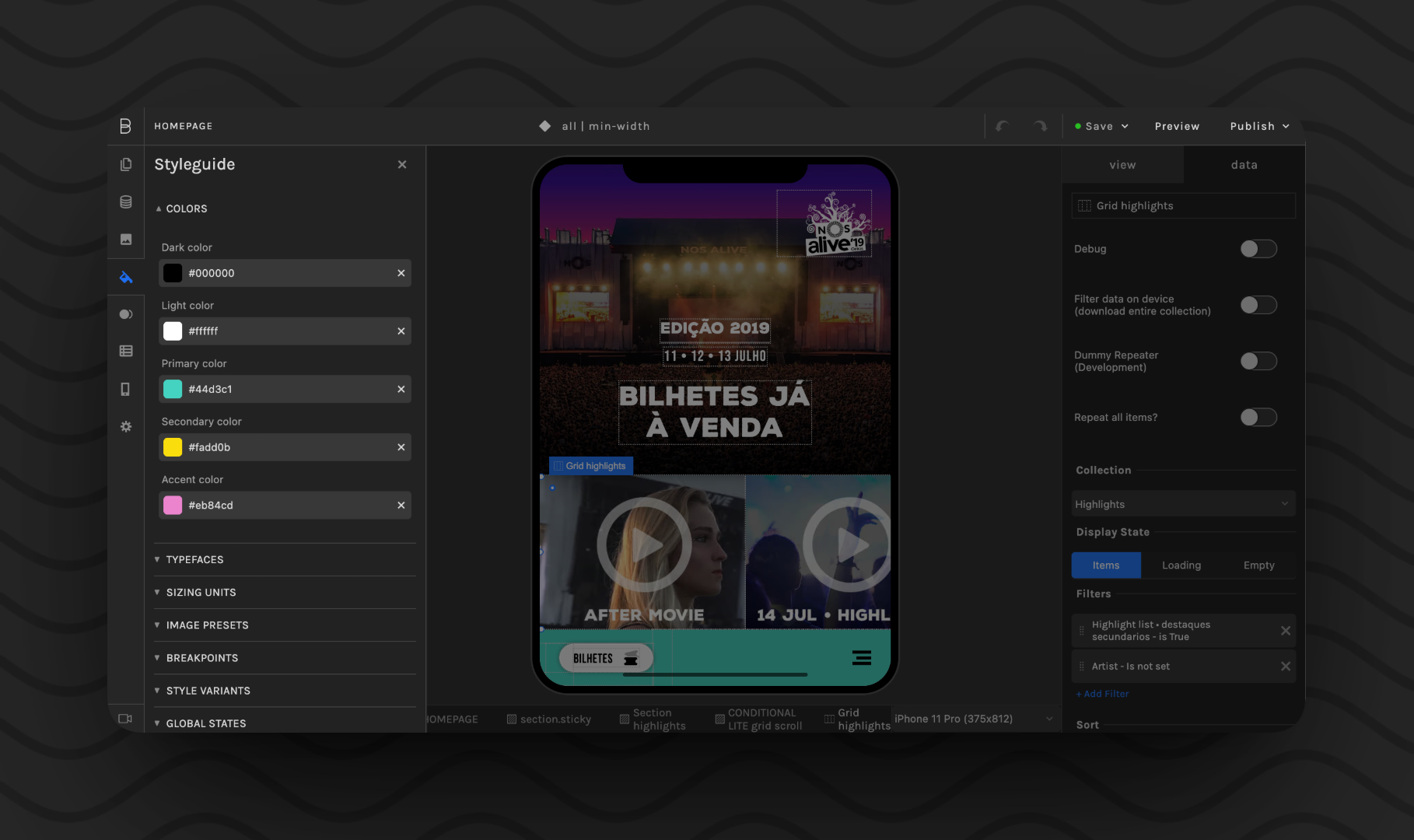Image resolution: width=1414 pixels, height=840 pixels.
Task: Open the pages icon in left sidebar
Action: pyautogui.click(x=126, y=165)
